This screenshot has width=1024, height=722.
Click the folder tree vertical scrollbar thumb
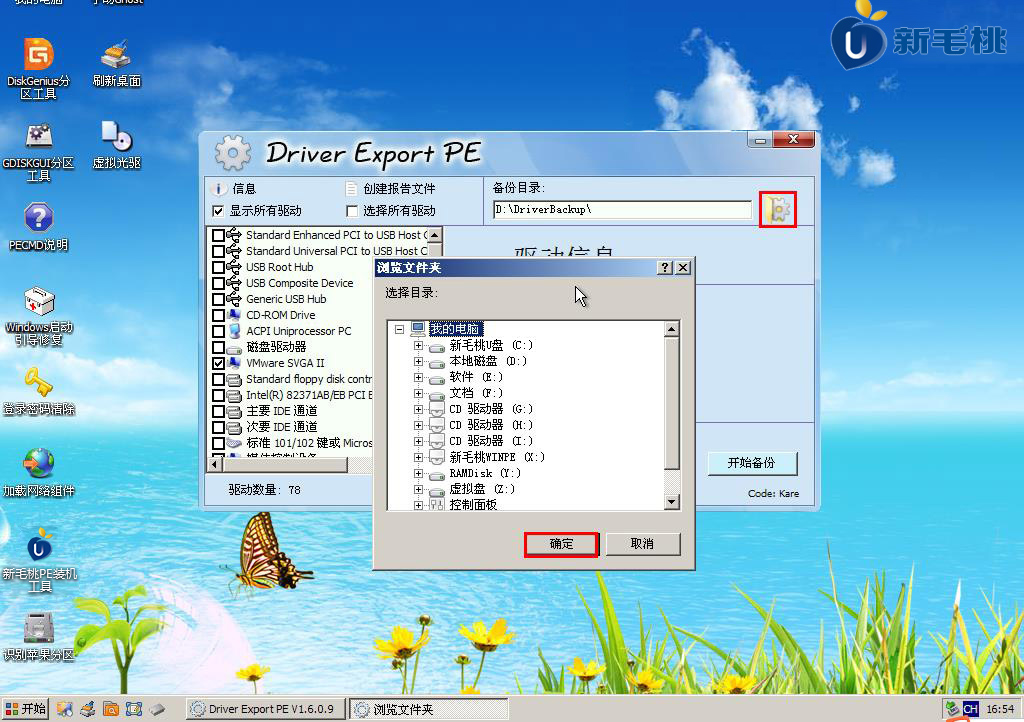point(671,403)
